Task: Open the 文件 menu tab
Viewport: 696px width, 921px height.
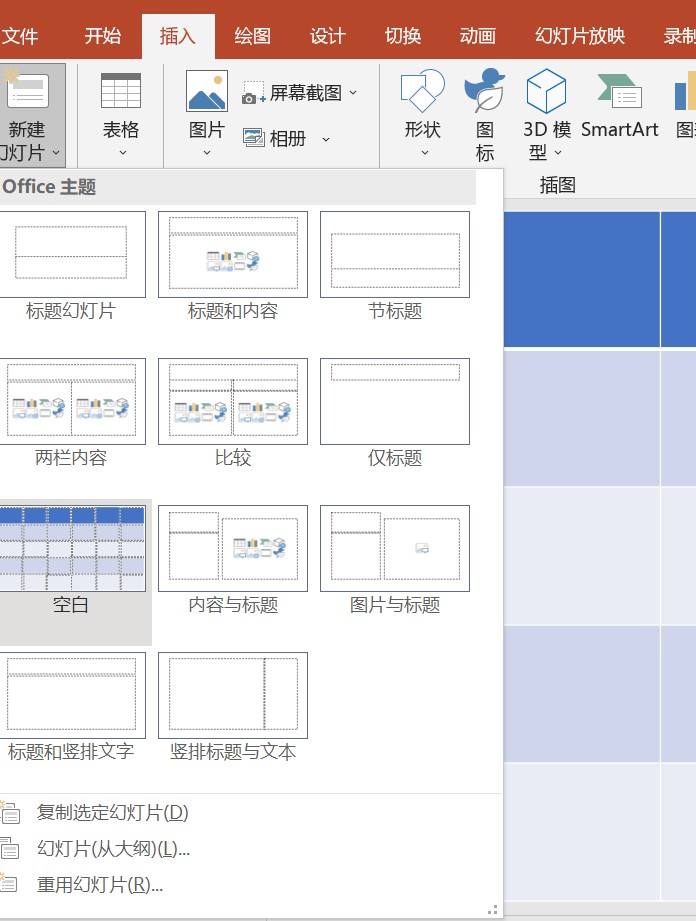Action: point(19,36)
